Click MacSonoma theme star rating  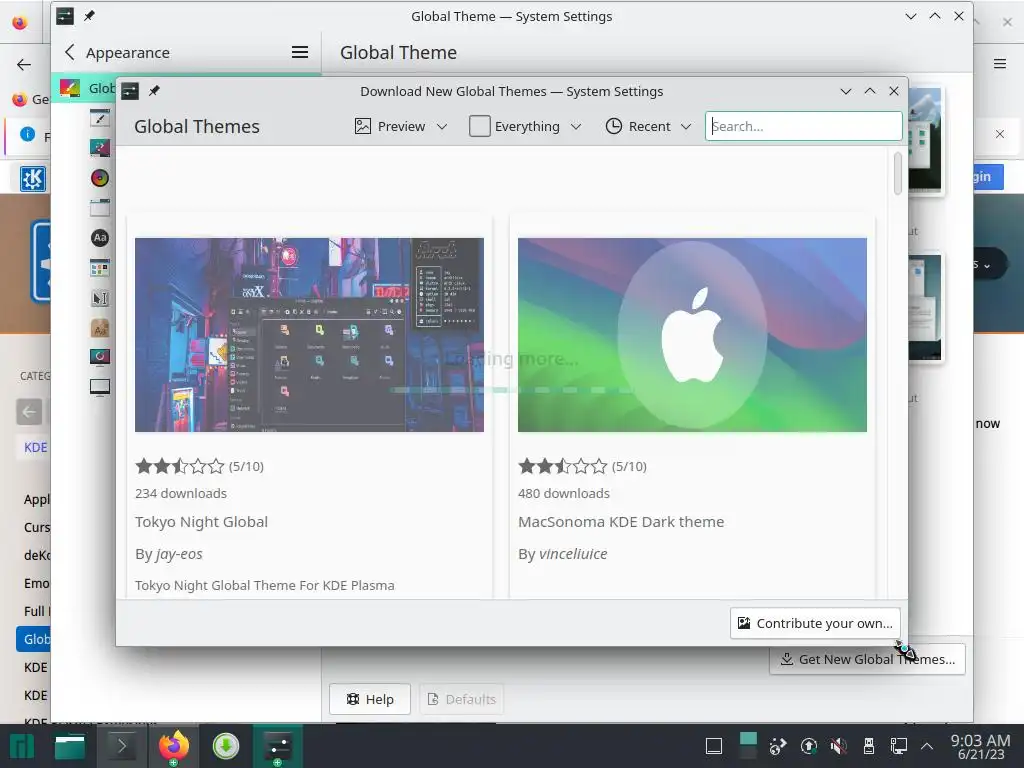(x=563, y=466)
